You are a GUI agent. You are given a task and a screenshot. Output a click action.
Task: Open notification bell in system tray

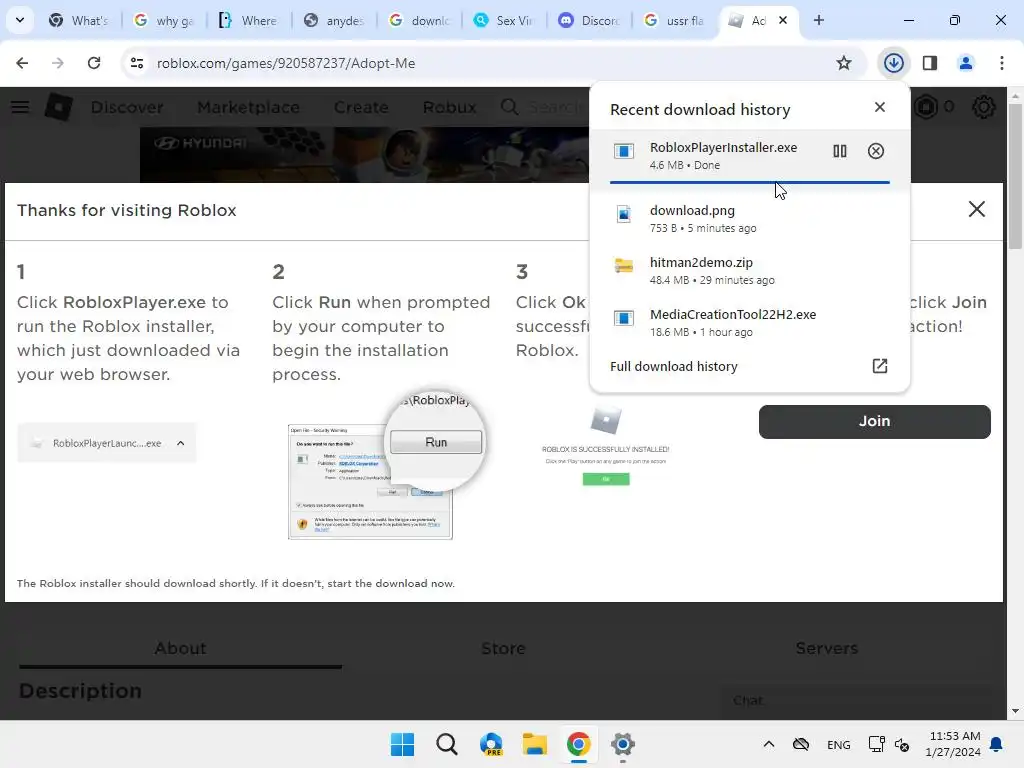coord(997,744)
